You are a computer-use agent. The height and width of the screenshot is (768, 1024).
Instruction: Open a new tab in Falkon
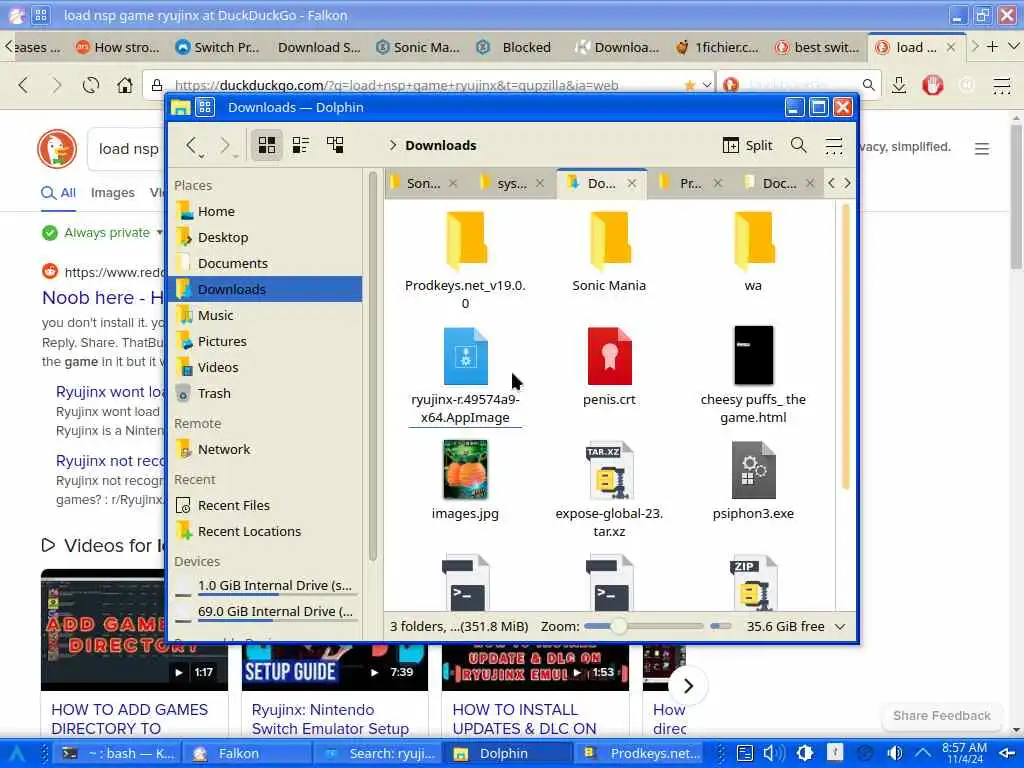click(993, 46)
